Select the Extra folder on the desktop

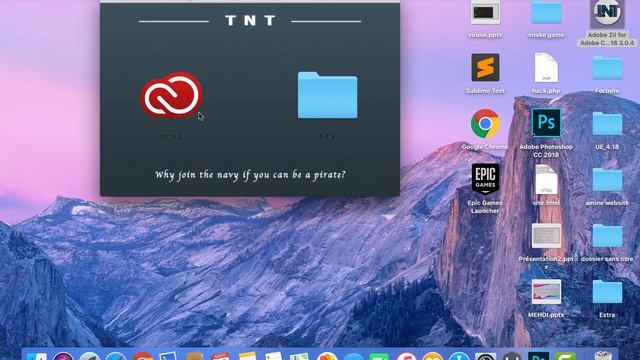click(x=607, y=292)
